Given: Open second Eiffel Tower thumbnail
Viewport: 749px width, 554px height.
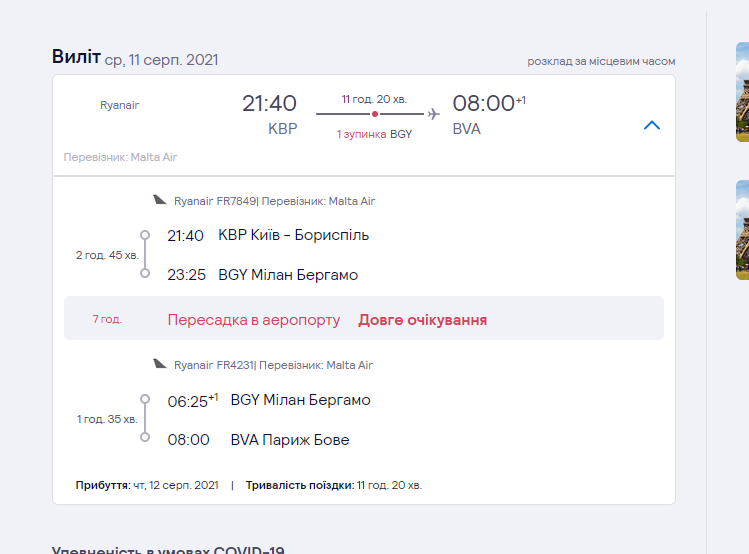Looking at the screenshot, I should [x=742, y=228].
